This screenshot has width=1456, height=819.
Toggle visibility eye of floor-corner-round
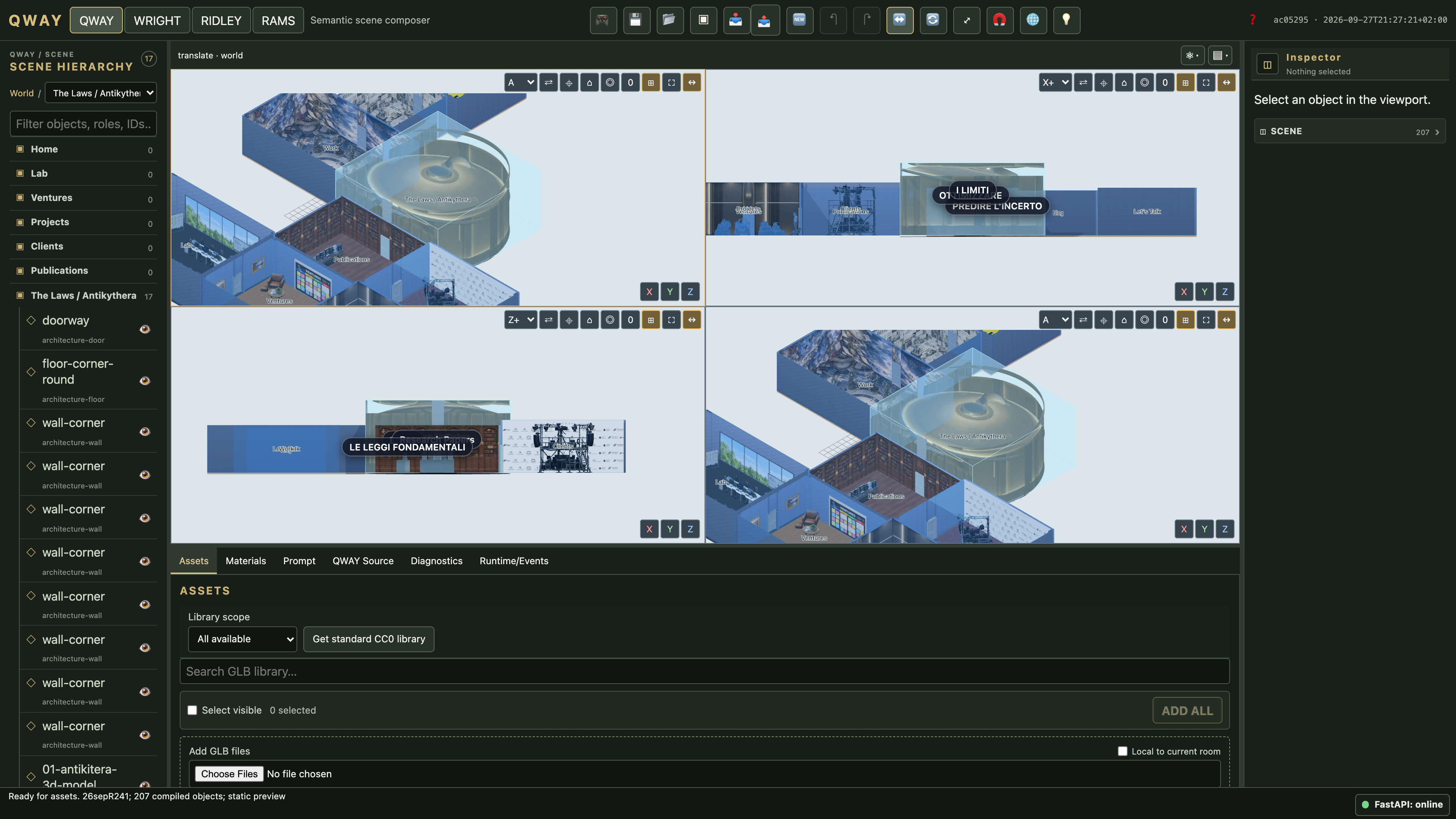(x=145, y=380)
